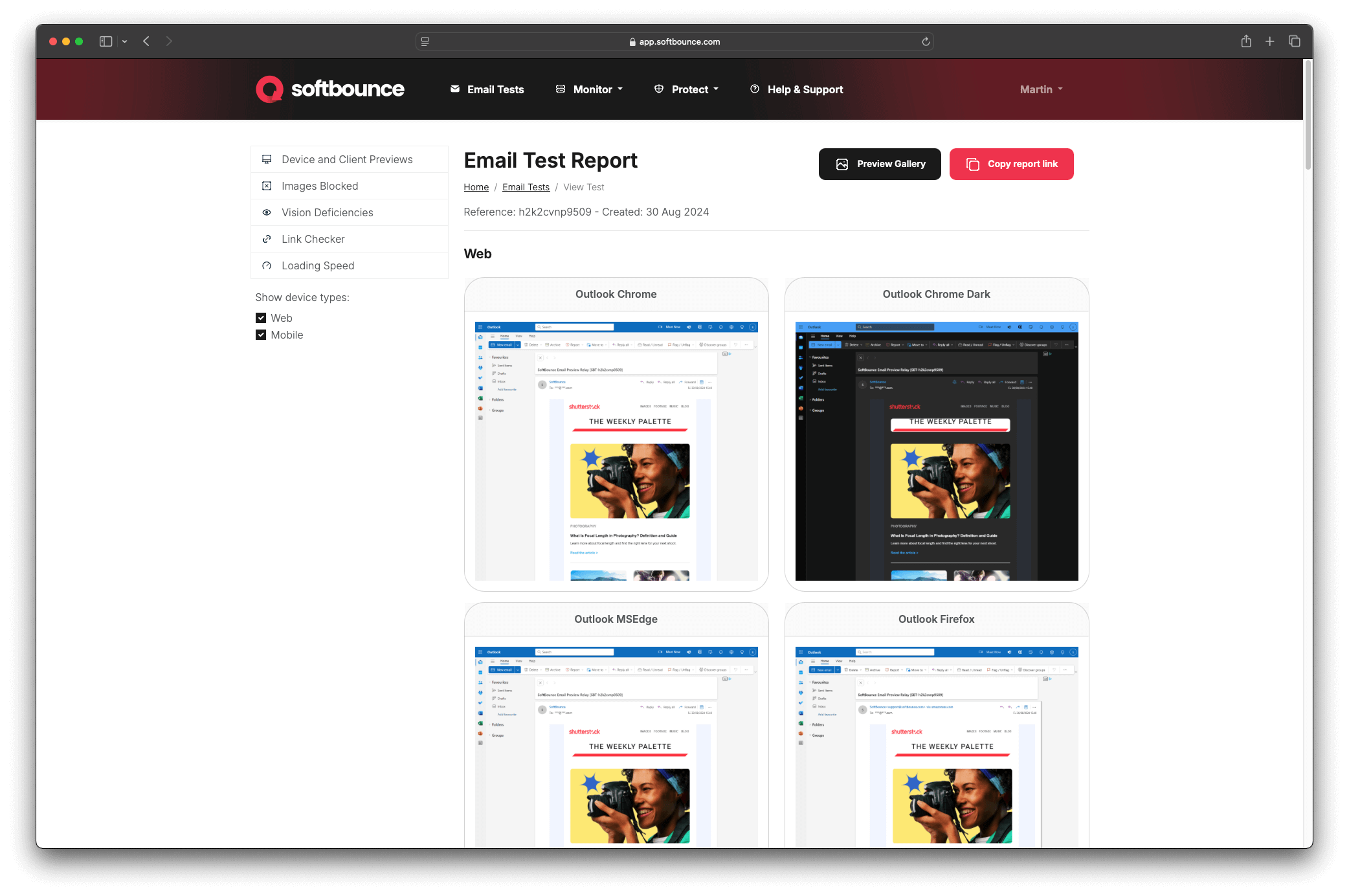Click Safari's forward arrow
Viewport: 1349px width, 896px height.
tap(169, 41)
